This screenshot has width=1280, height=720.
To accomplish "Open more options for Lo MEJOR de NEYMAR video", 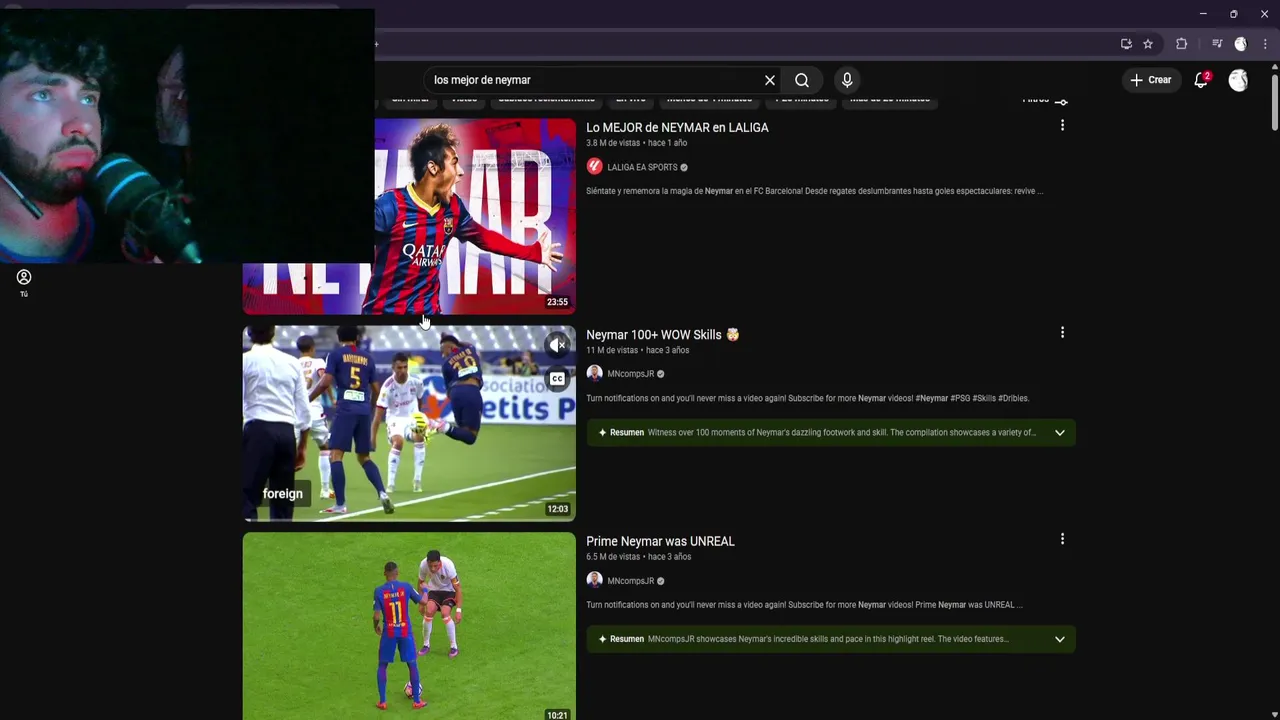I will [x=1062, y=126].
